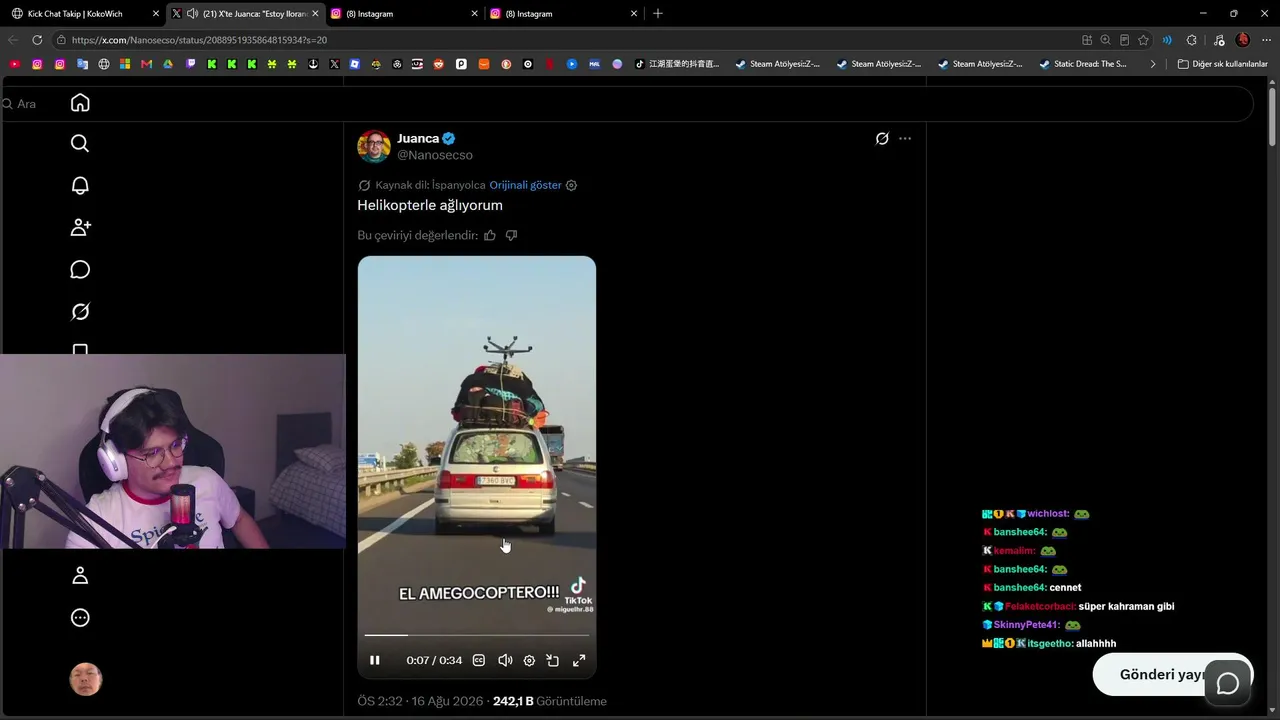Screen dimensions: 1280x720
Task: Open the YouTube bookmark icon
Action: pyautogui.click(x=15, y=64)
